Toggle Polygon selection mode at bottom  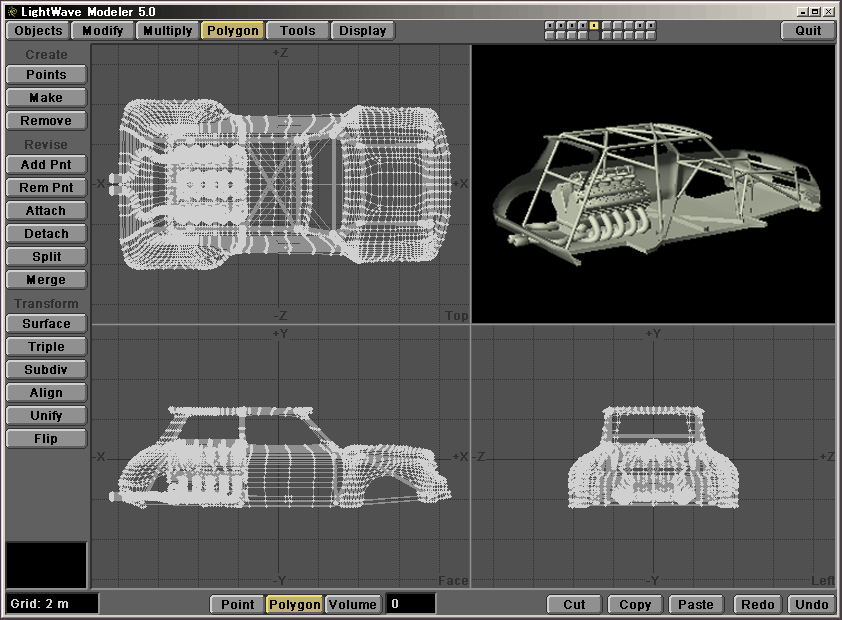tap(294, 604)
